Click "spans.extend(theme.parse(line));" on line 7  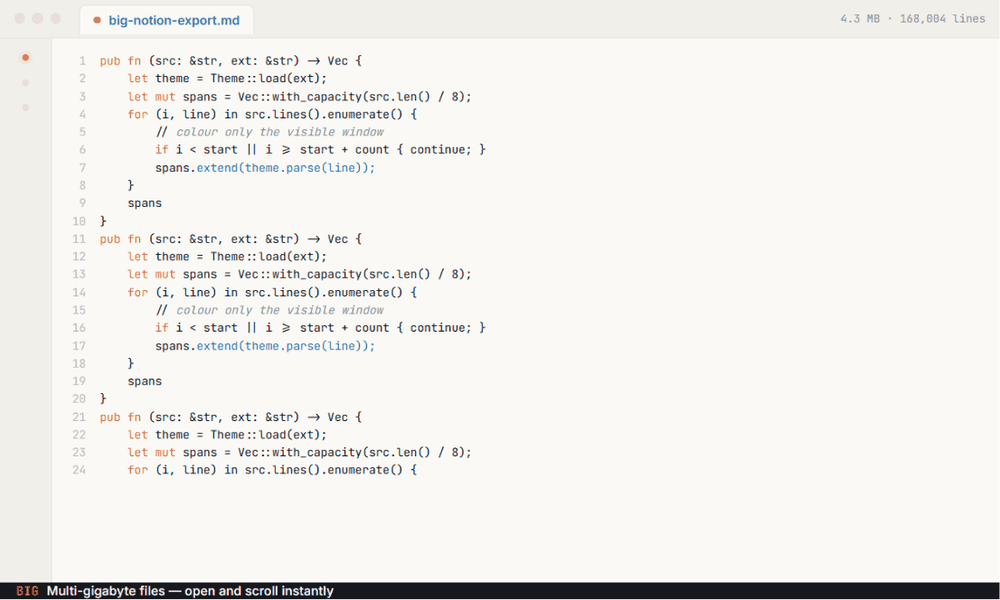click(265, 168)
